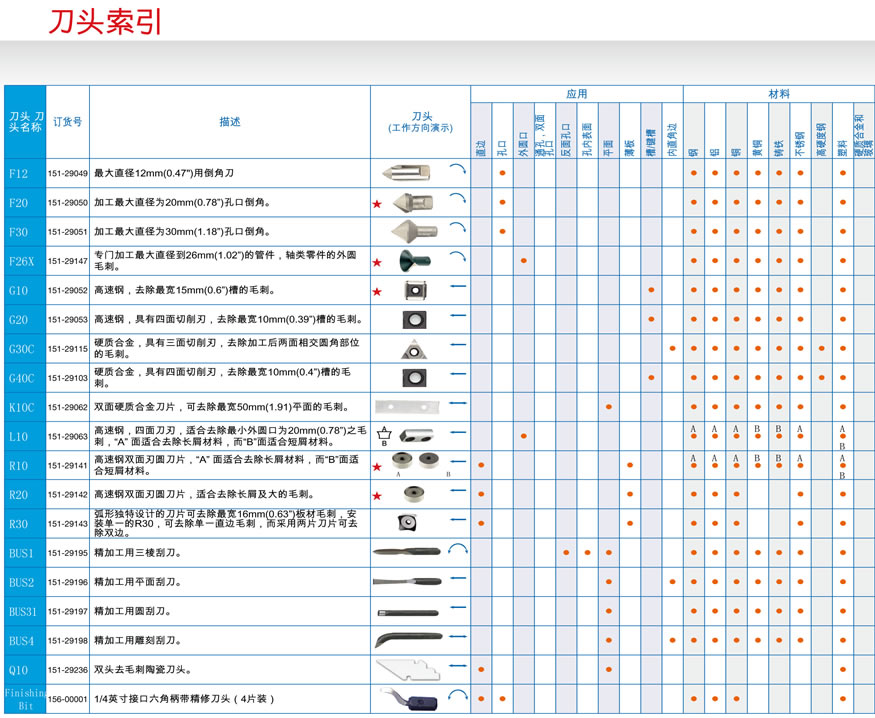Click the R20 description 高速钢双面刃圆刀片
This screenshot has height=718, width=875.
[205, 494]
